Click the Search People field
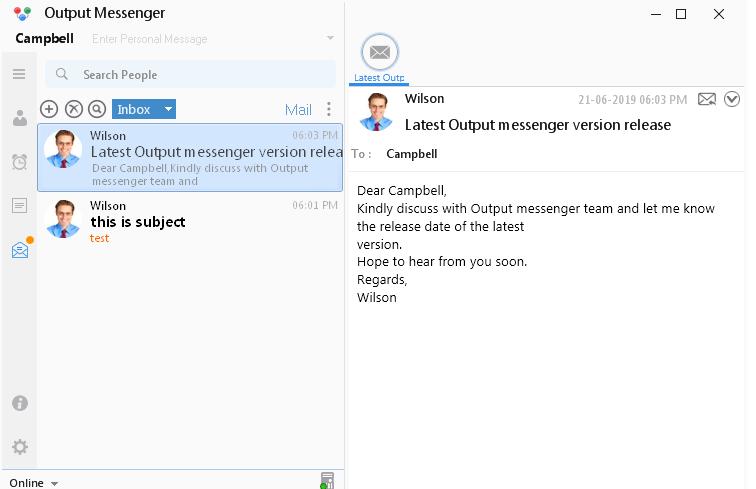 191,74
